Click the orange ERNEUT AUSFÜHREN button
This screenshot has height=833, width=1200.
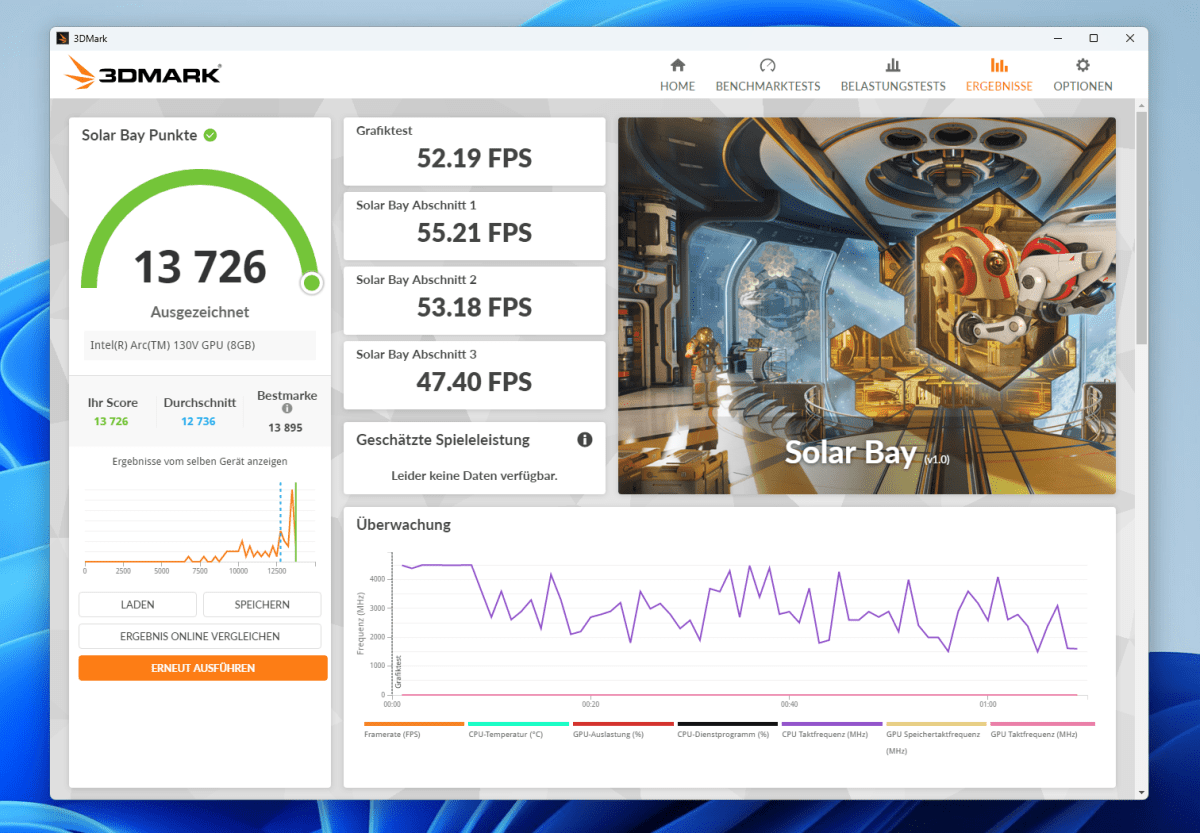(x=203, y=668)
